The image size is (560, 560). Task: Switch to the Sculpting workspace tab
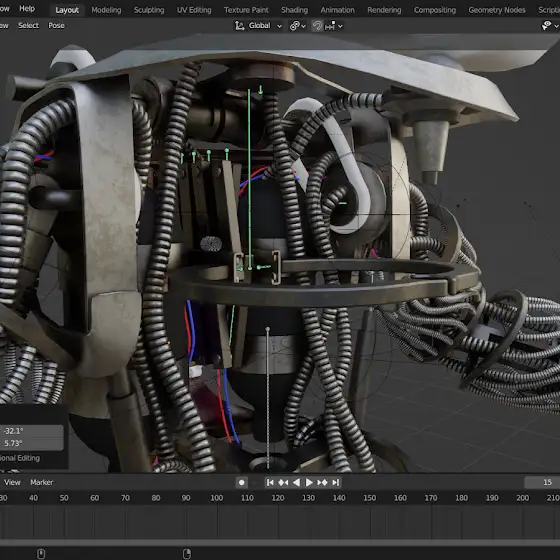click(149, 10)
